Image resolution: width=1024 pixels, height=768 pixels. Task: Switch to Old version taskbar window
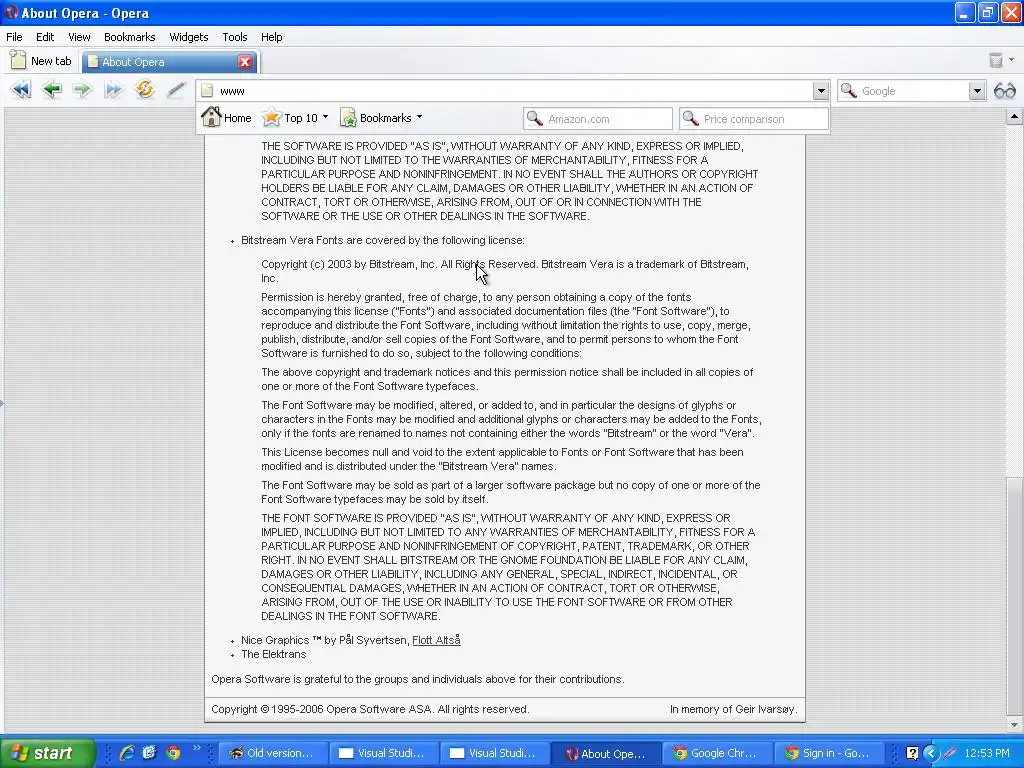coord(272,753)
